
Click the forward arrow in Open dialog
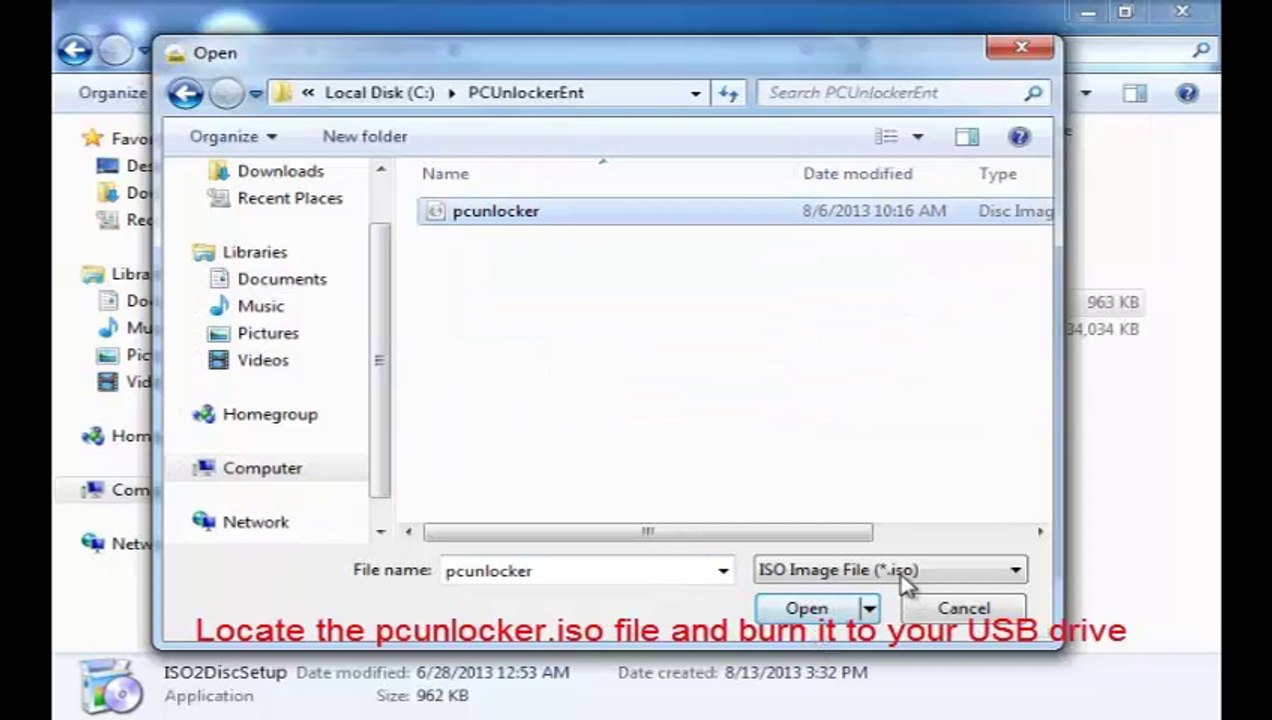[x=227, y=93]
